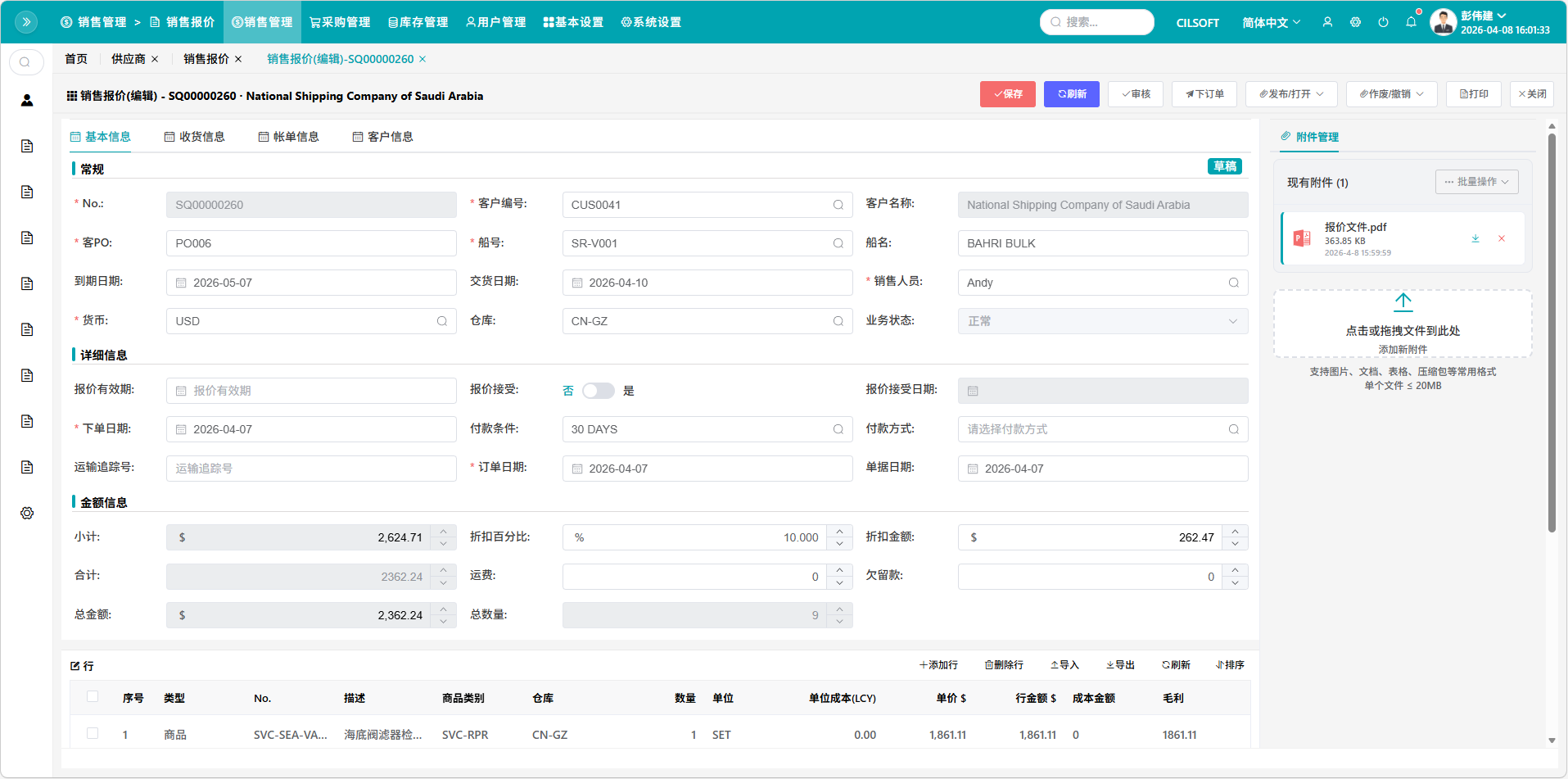Open the 采购管理 menu
1568x779 pixels.
click(x=340, y=22)
